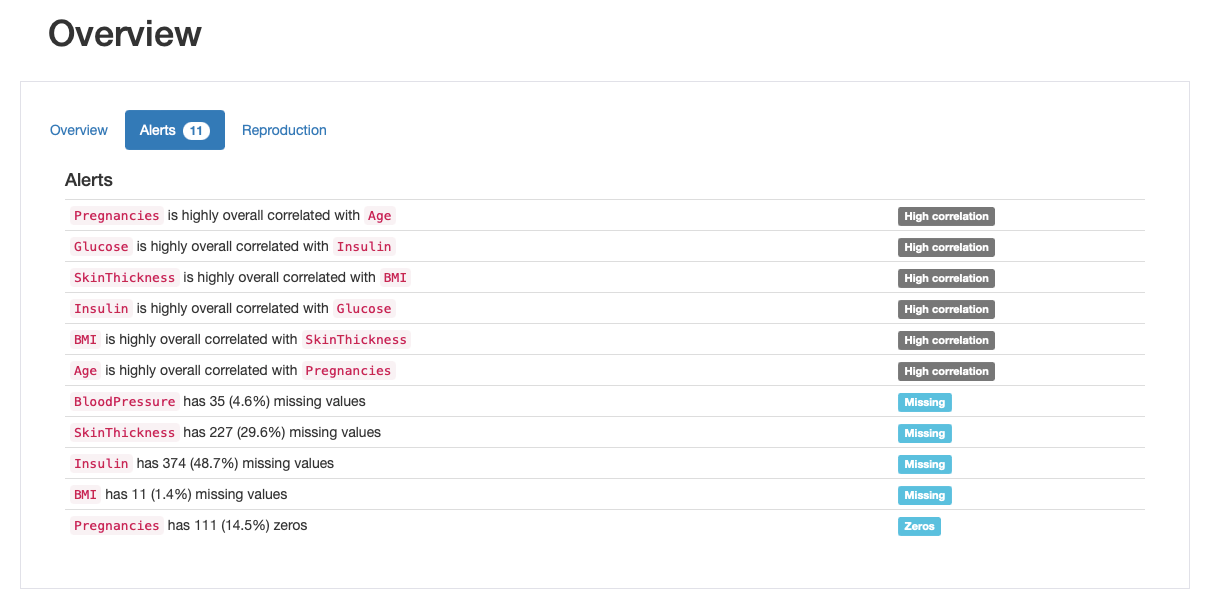Screen dimensions: 1213x599
Task: Click Glucose in the Insulin correlation alert
Action: point(101,247)
